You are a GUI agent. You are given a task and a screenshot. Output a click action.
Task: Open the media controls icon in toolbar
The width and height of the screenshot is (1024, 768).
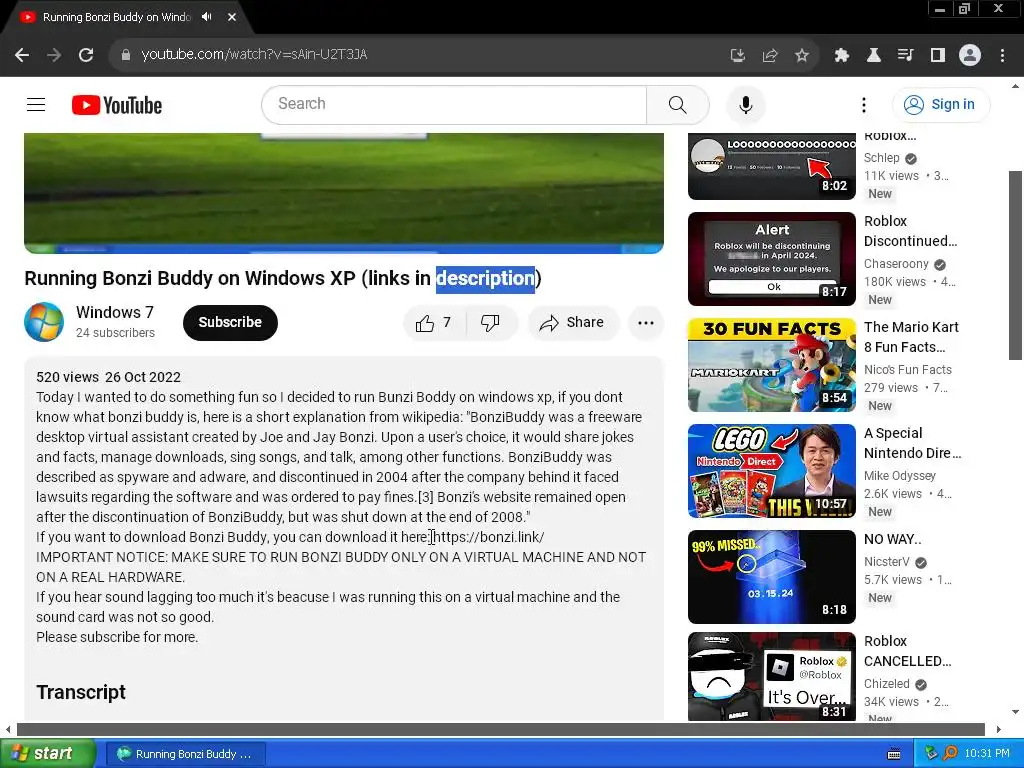(x=905, y=56)
